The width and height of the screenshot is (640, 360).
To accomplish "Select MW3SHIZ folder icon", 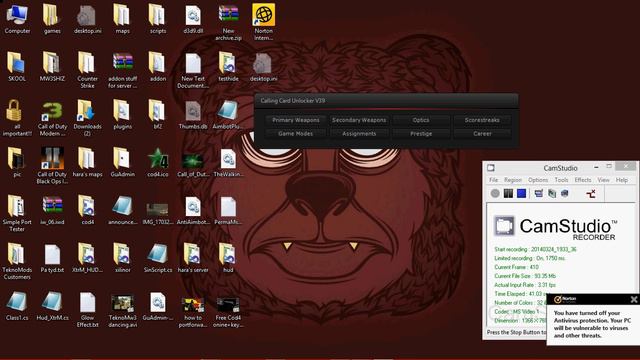I will (x=52, y=67).
